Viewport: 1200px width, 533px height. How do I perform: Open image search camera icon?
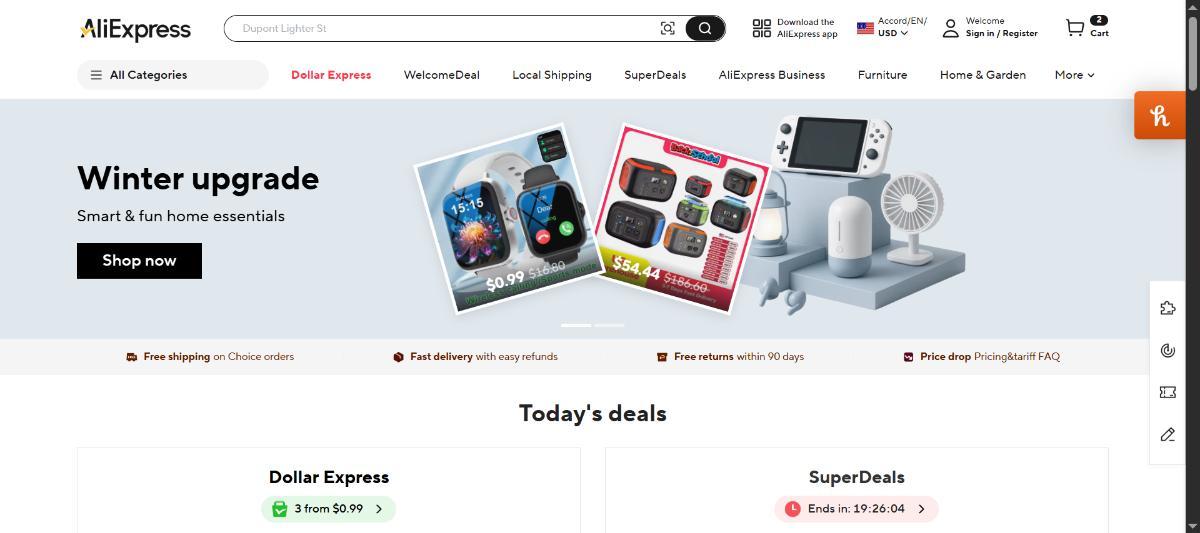pos(668,28)
